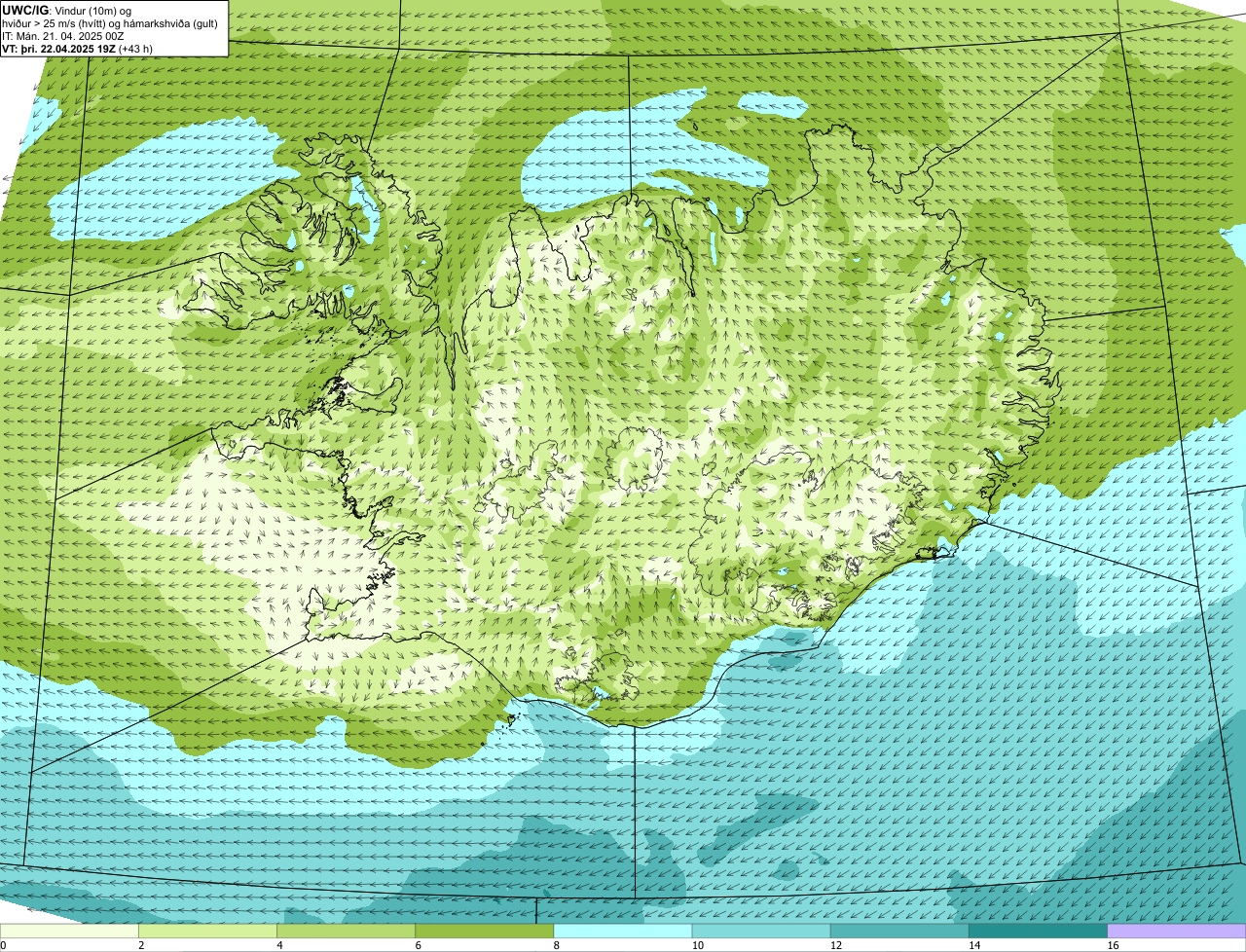Click the legend label "12"

coord(836,945)
